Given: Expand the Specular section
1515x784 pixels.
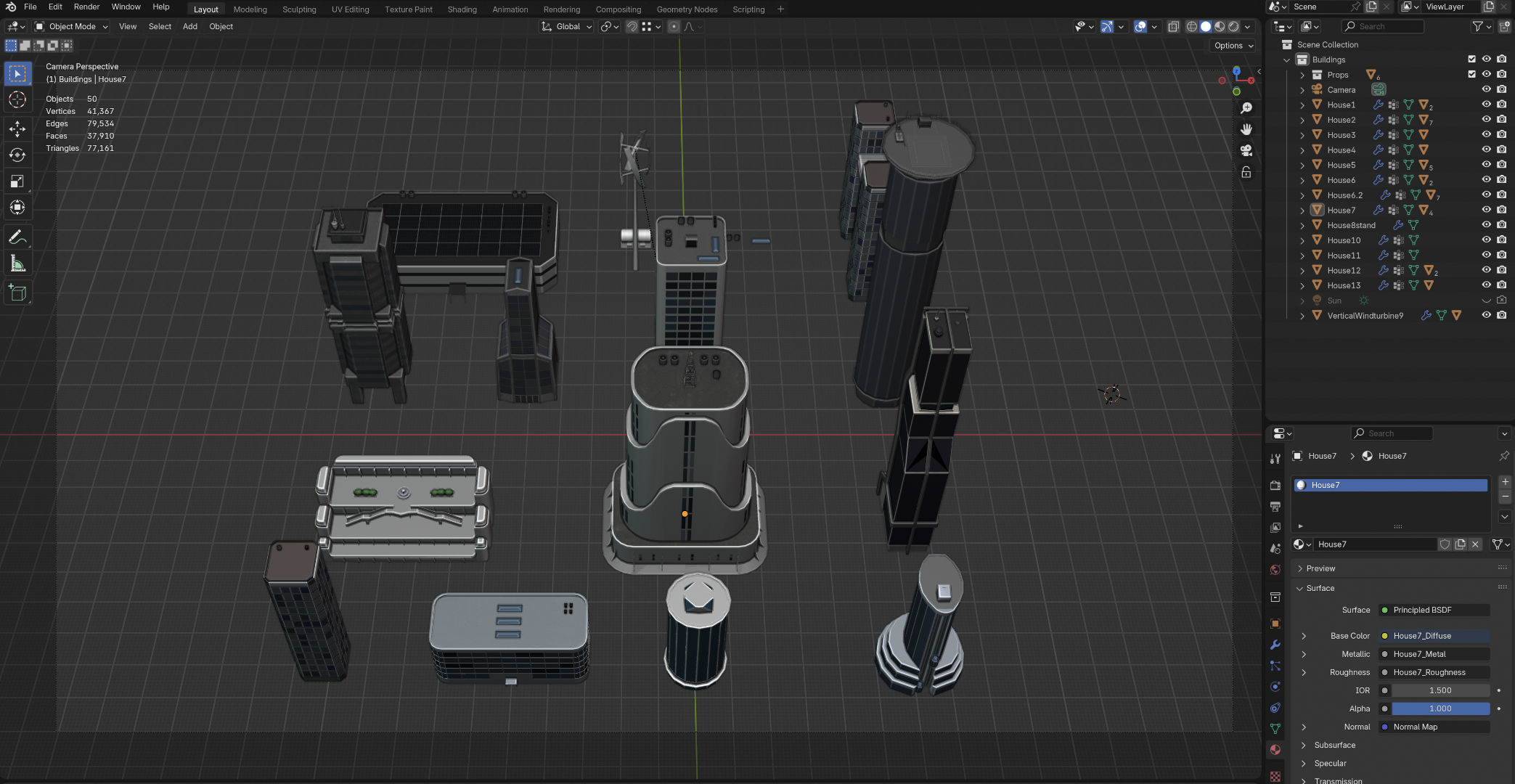Looking at the screenshot, I should coord(1329,763).
